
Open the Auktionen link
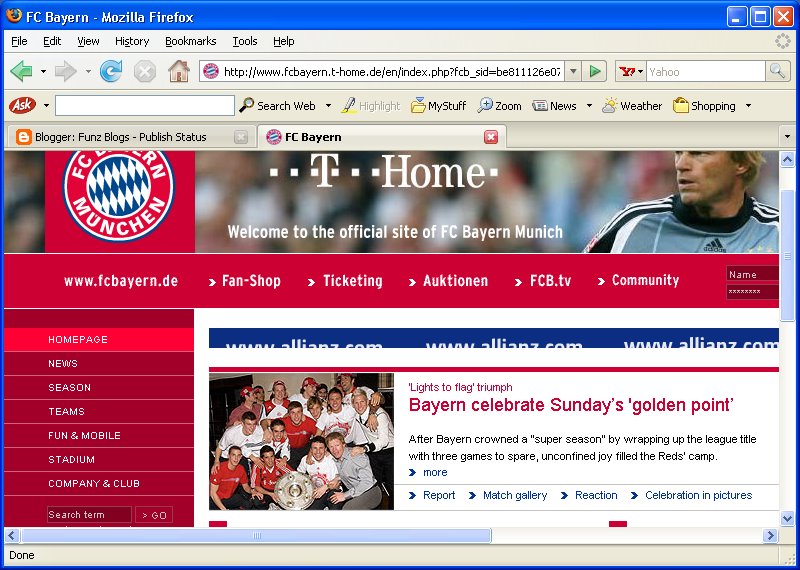[448, 281]
